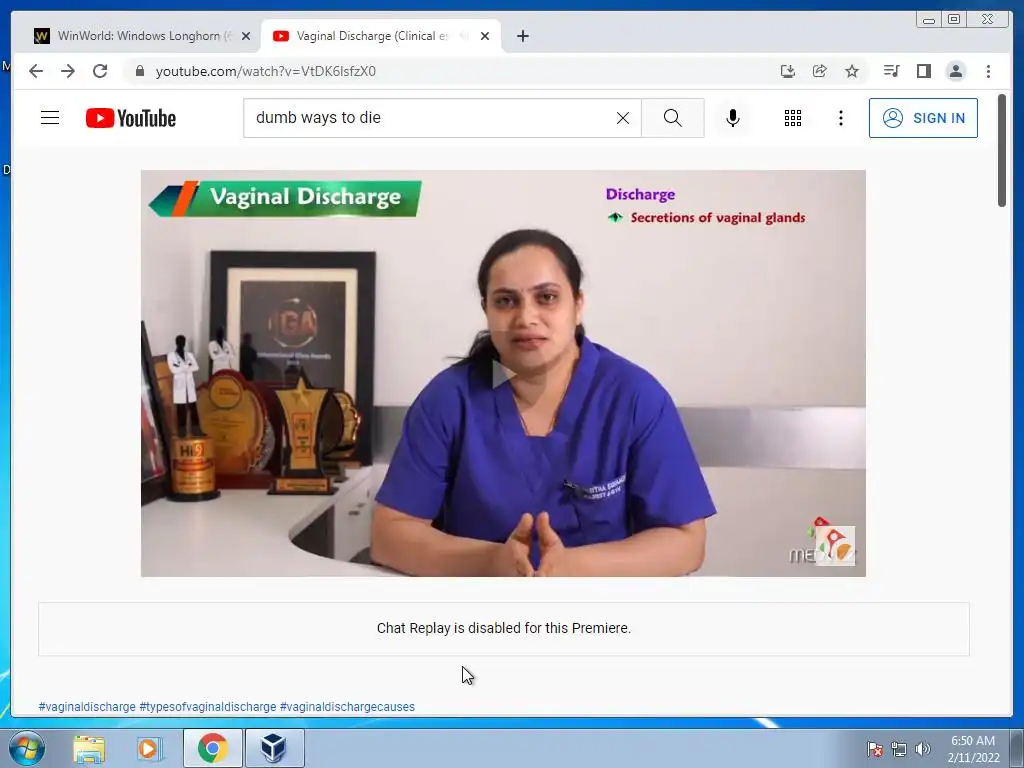Restore down the Chrome window

(x=954, y=20)
